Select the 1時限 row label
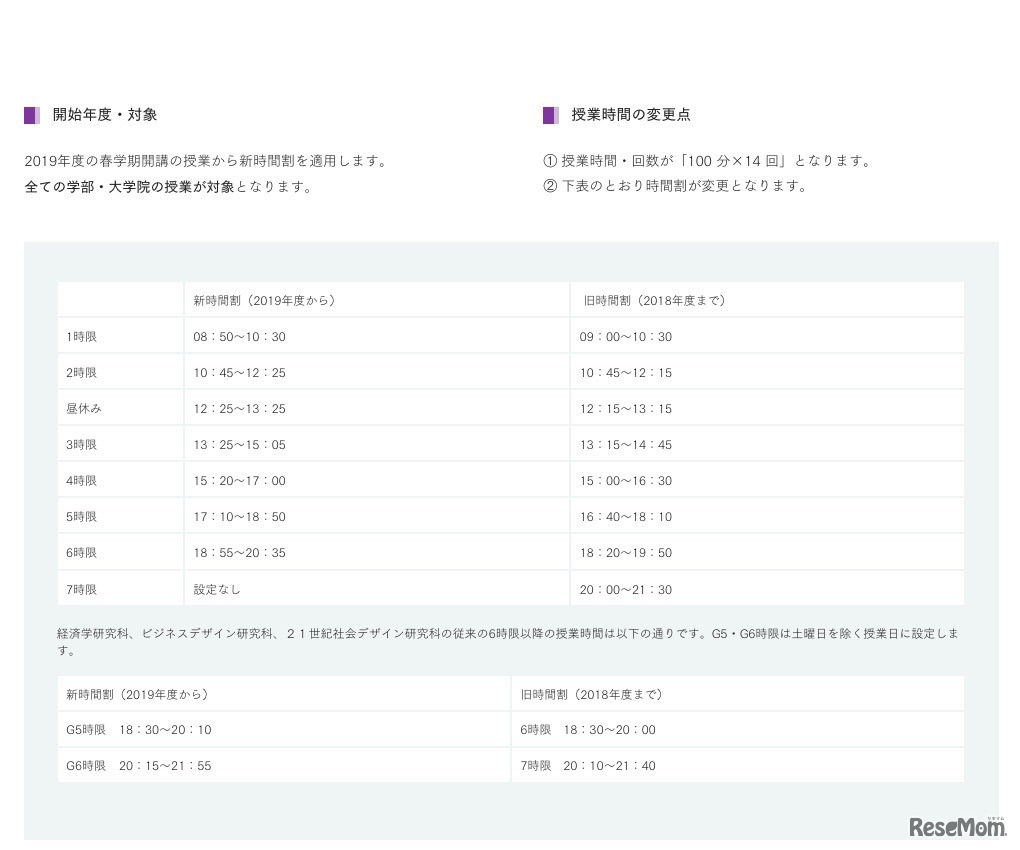The height and width of the screenshot is (850, 1020). (x=82, y=337)
